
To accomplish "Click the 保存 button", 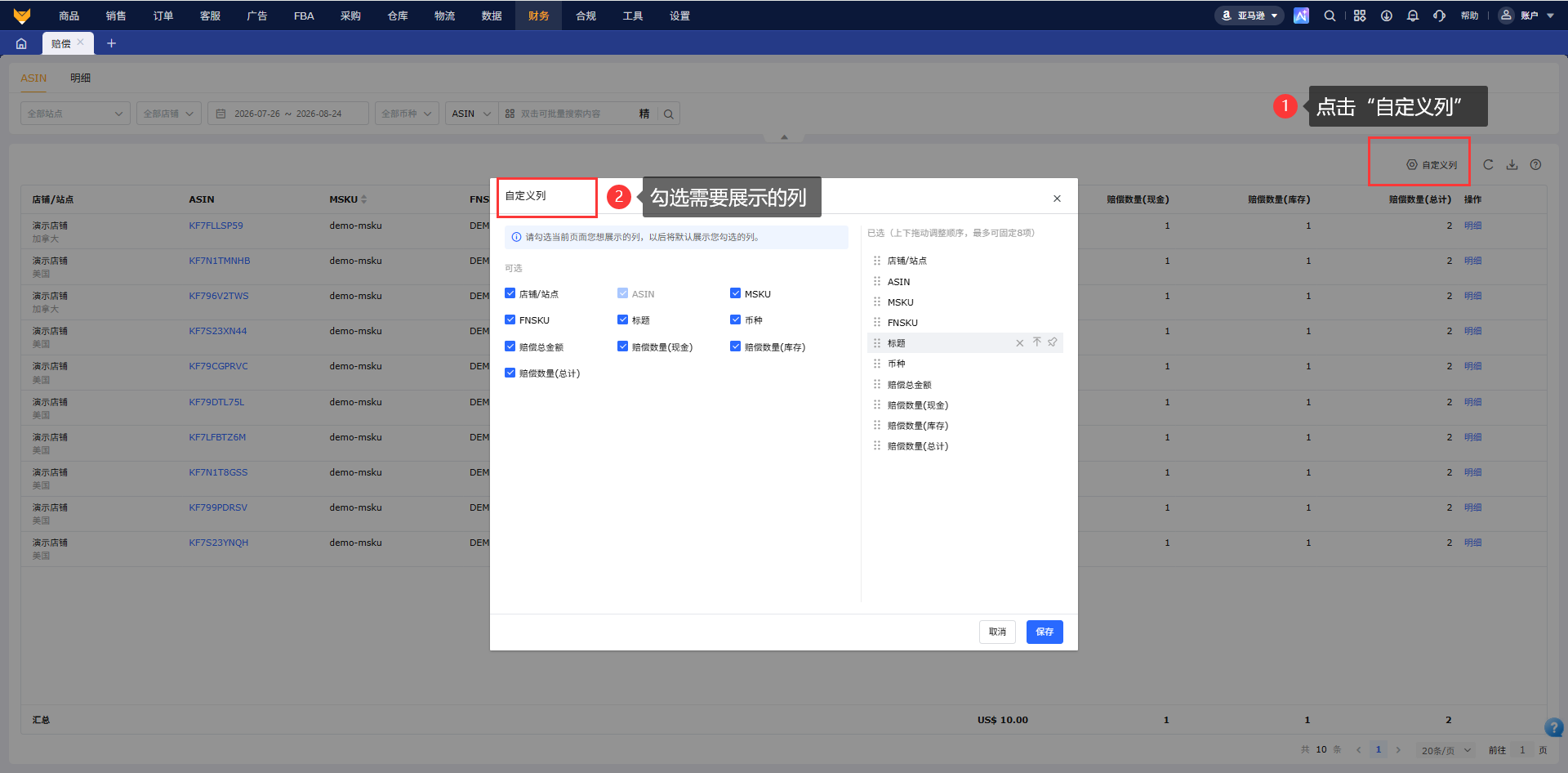I will pos(1045,632).
